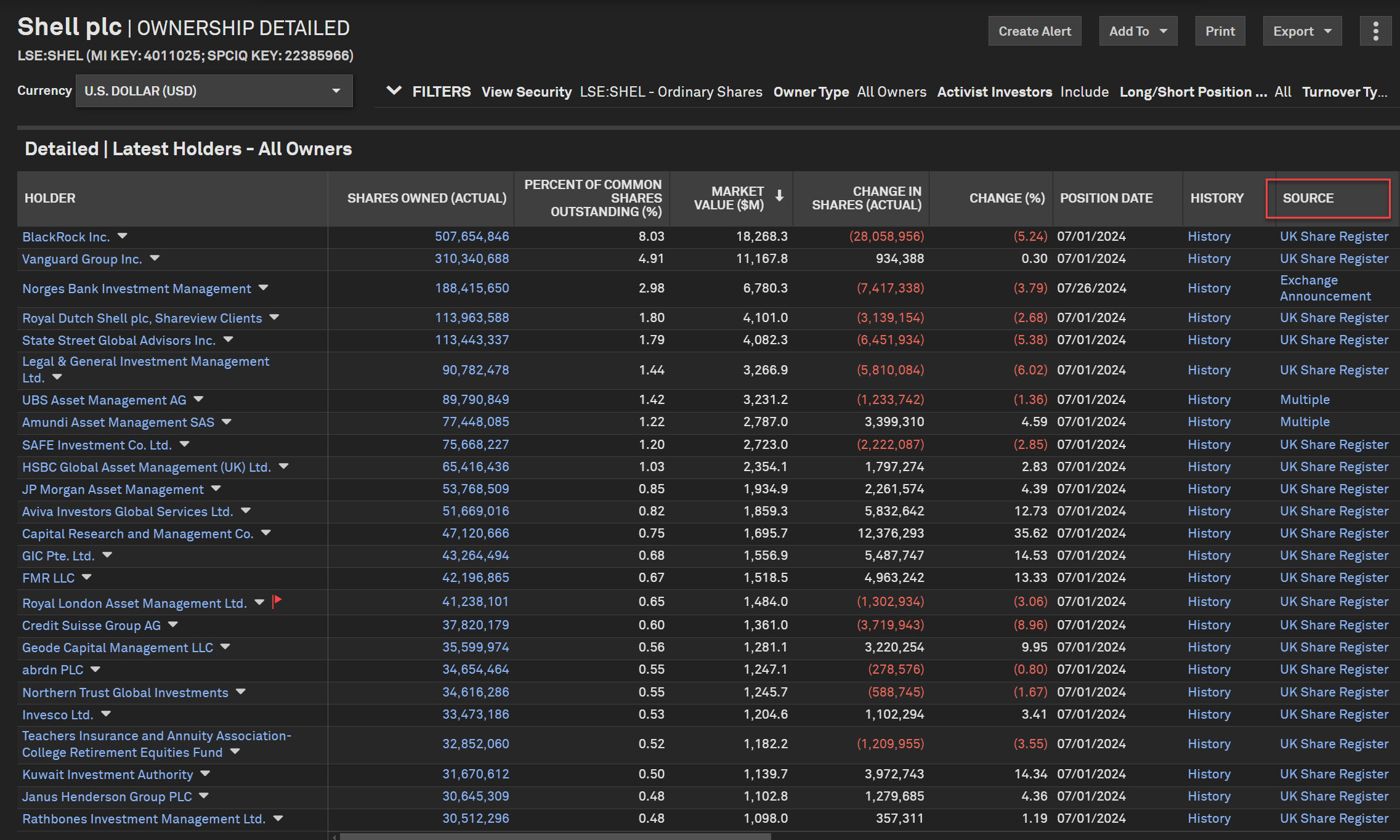The width and height of the screenshot is (1400, 840).
Task: Click the Create Alert button
Action: pos(1034,31)
